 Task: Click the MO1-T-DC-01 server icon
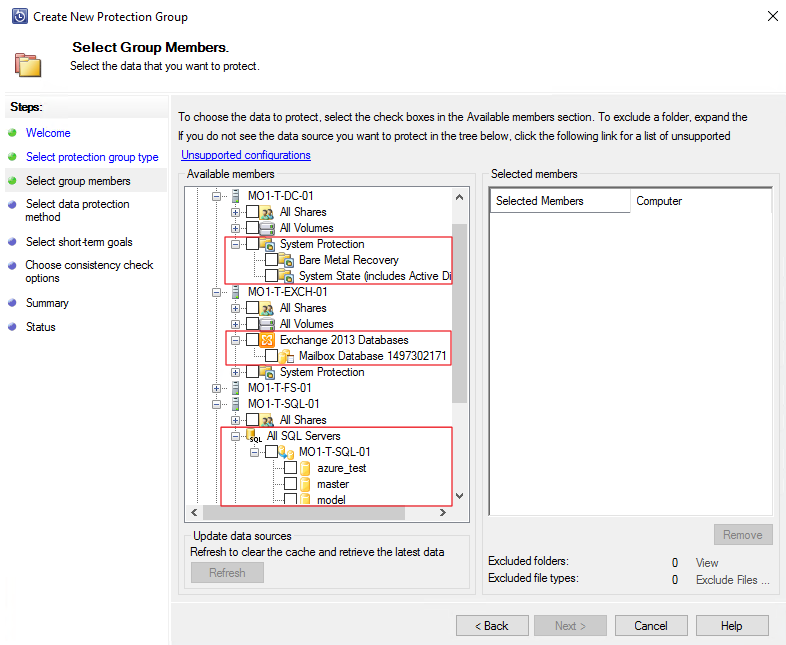(x=236, y=196)
